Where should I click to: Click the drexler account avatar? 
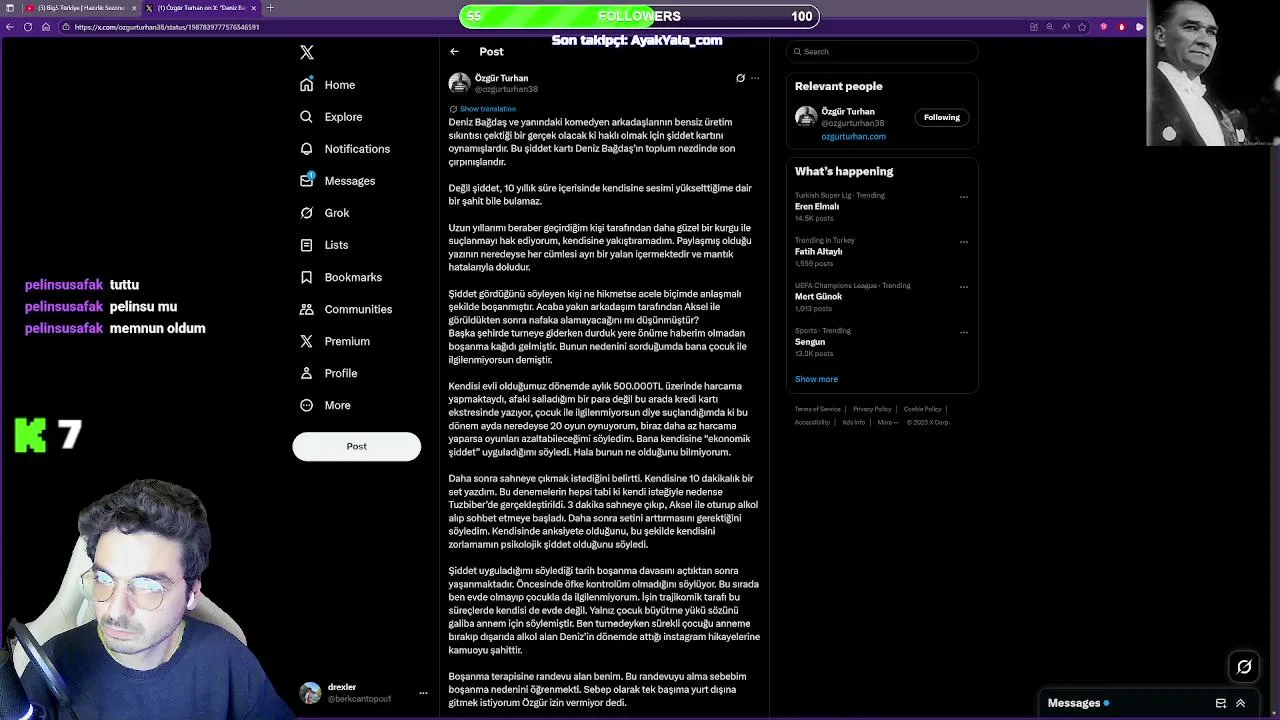[x=311, y=692]
